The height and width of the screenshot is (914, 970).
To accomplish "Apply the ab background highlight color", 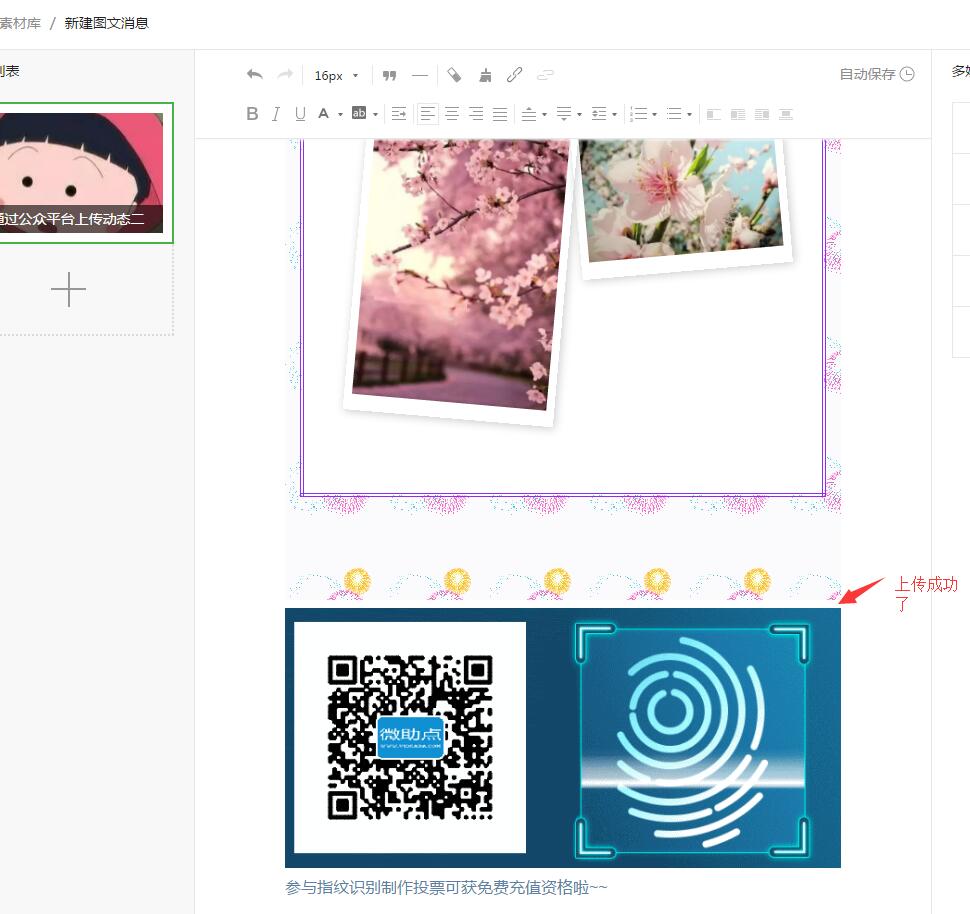I will [x=359, y=113].
